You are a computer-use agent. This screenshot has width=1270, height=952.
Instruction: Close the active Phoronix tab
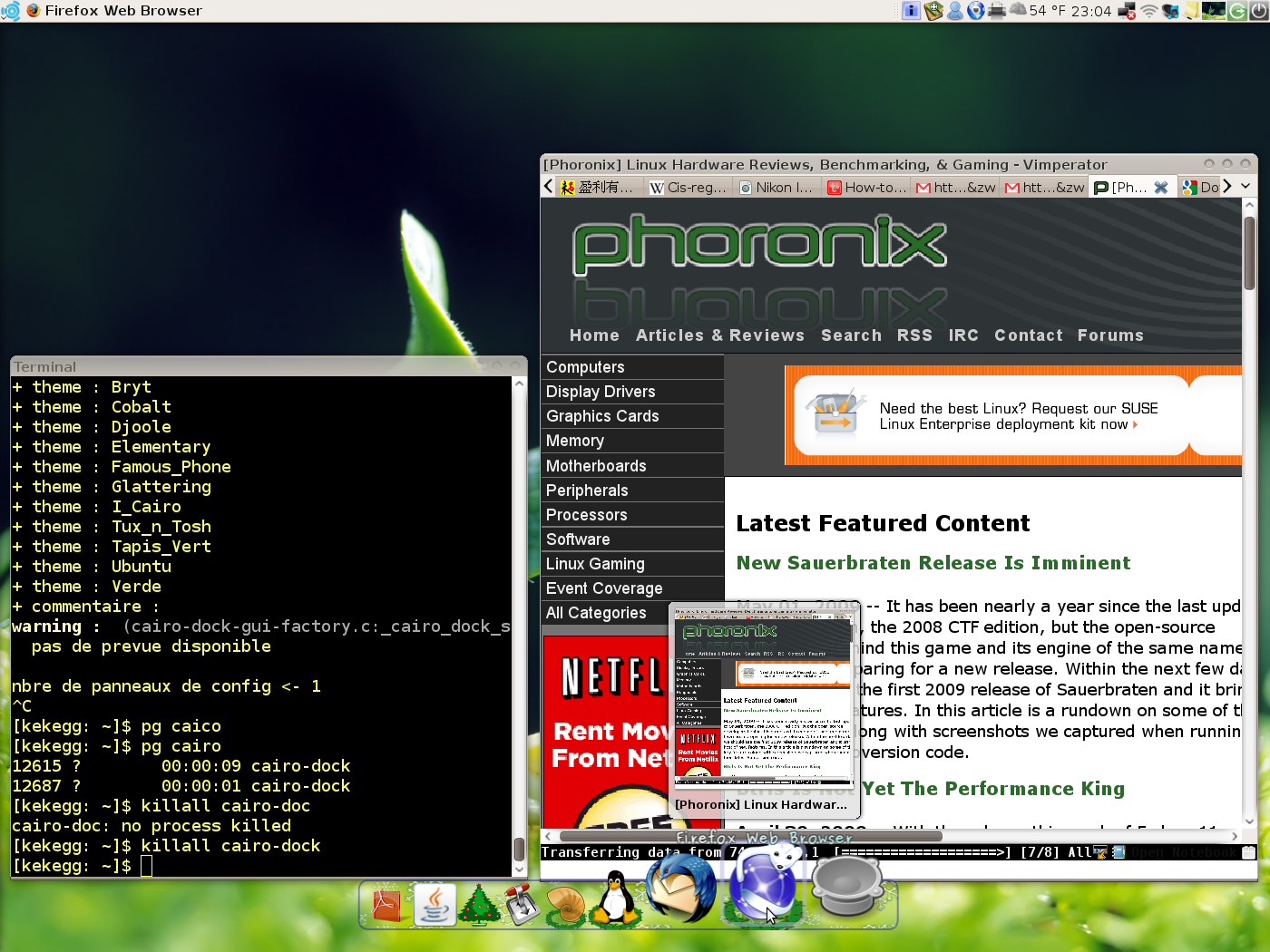point(1160,188)
